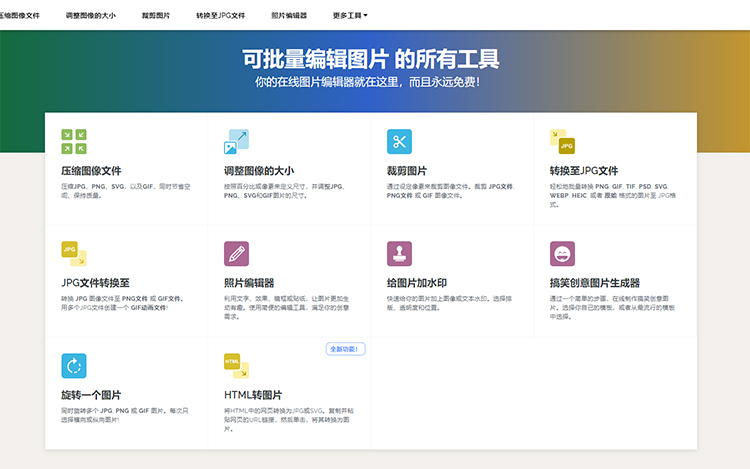Click the blue rotate image icon

tap(74, 365)
